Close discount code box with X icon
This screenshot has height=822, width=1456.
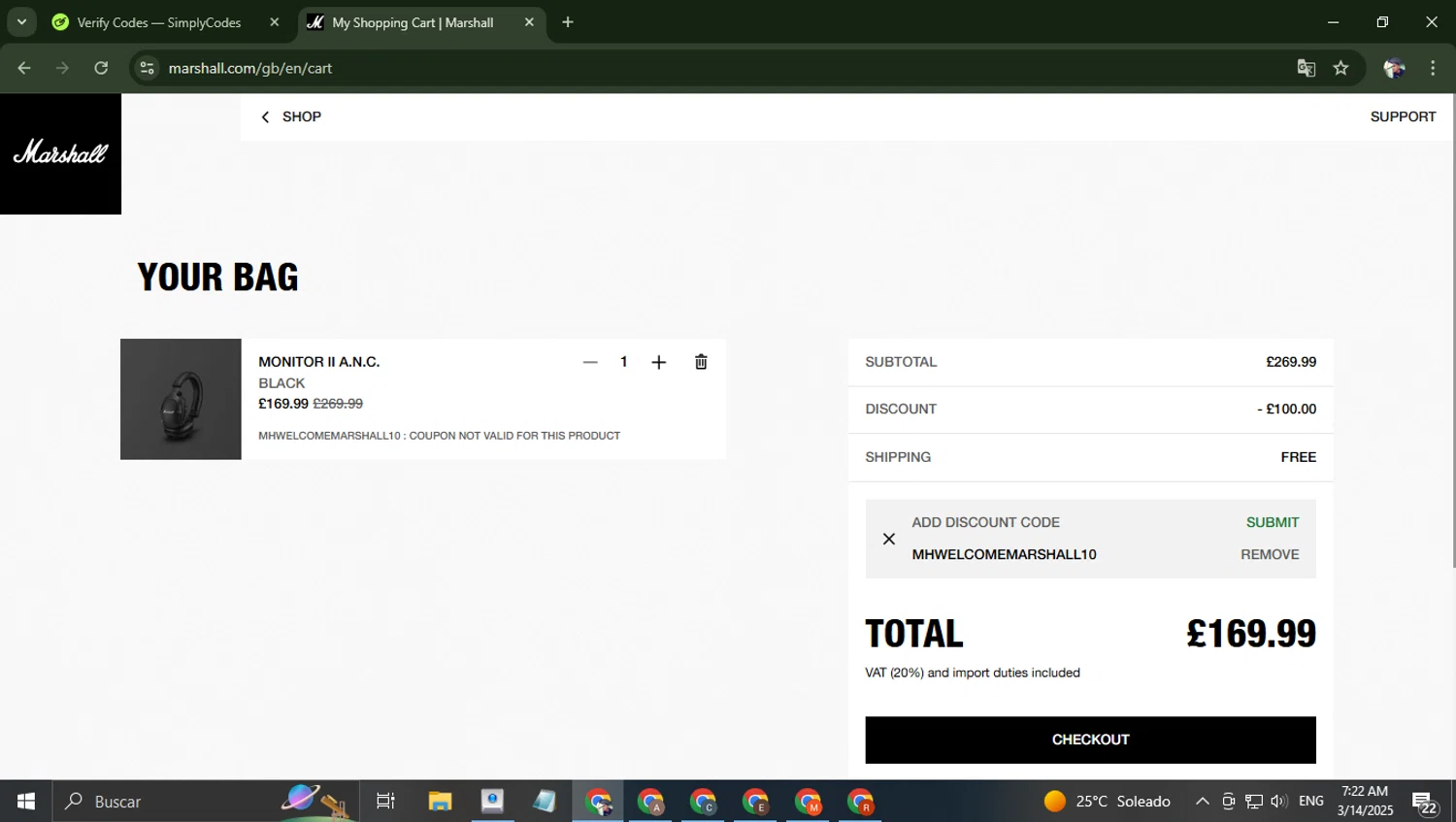889,539
